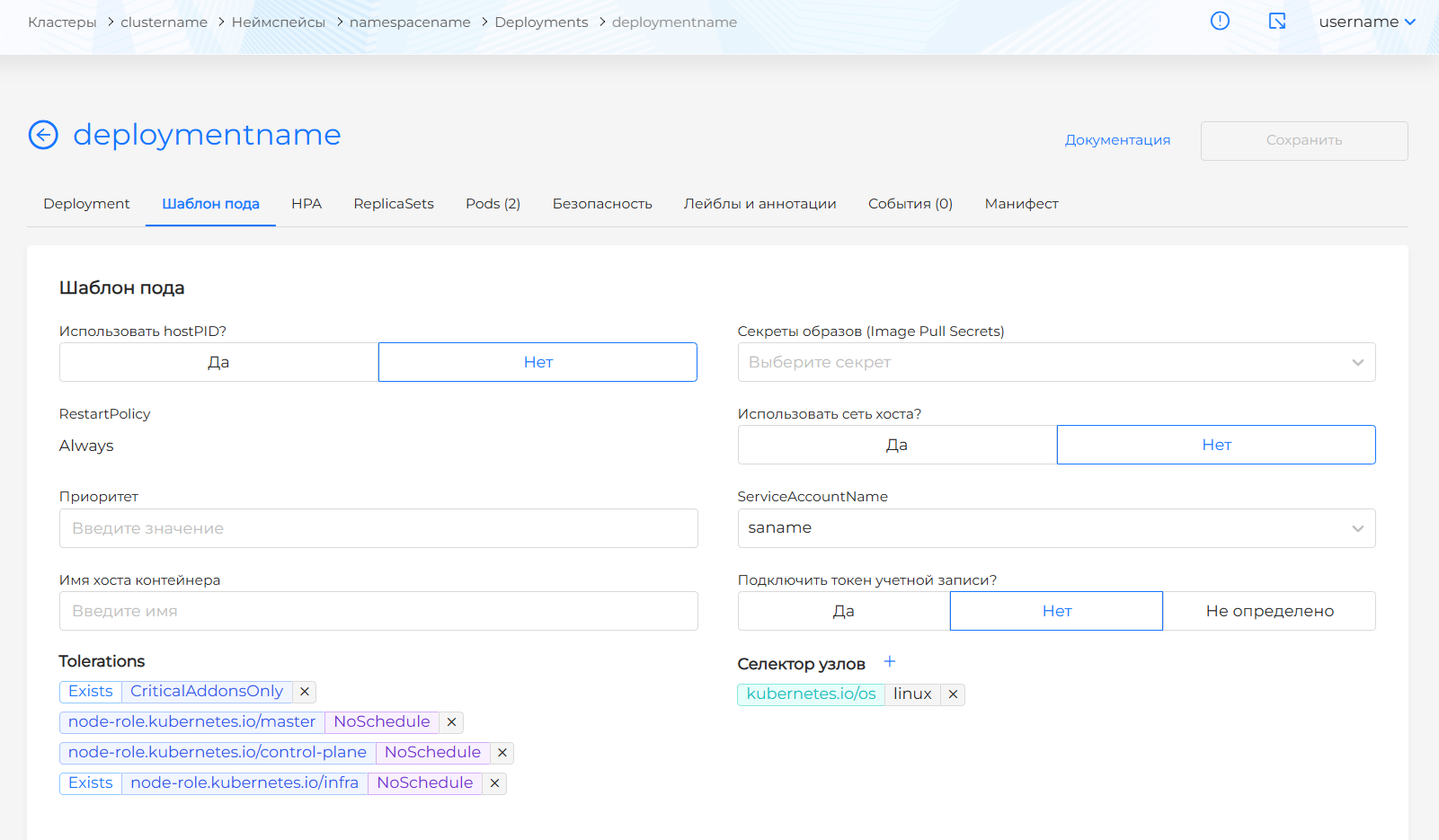Click the open-in-new-window icon in header

coord(1277,21)
